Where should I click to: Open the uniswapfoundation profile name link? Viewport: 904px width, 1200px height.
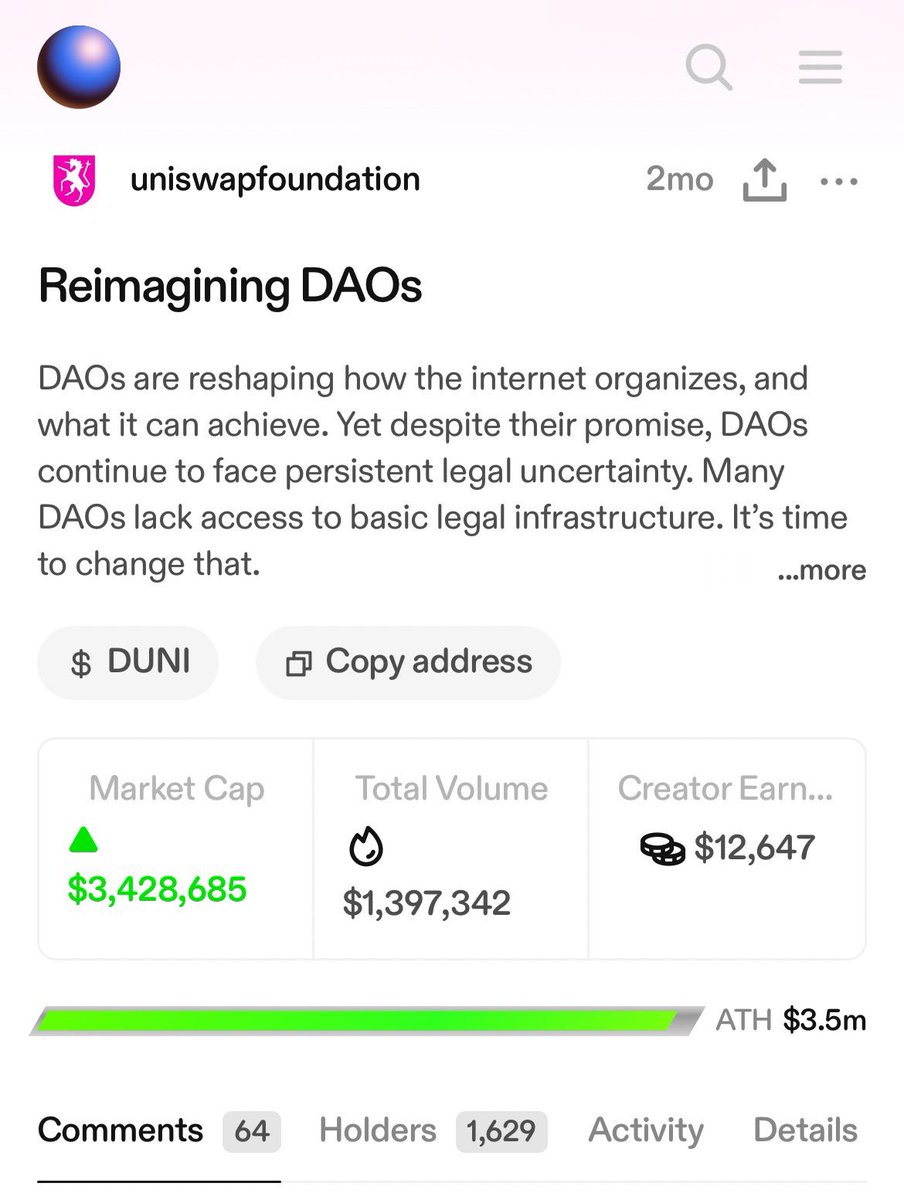tap(275, 180)
